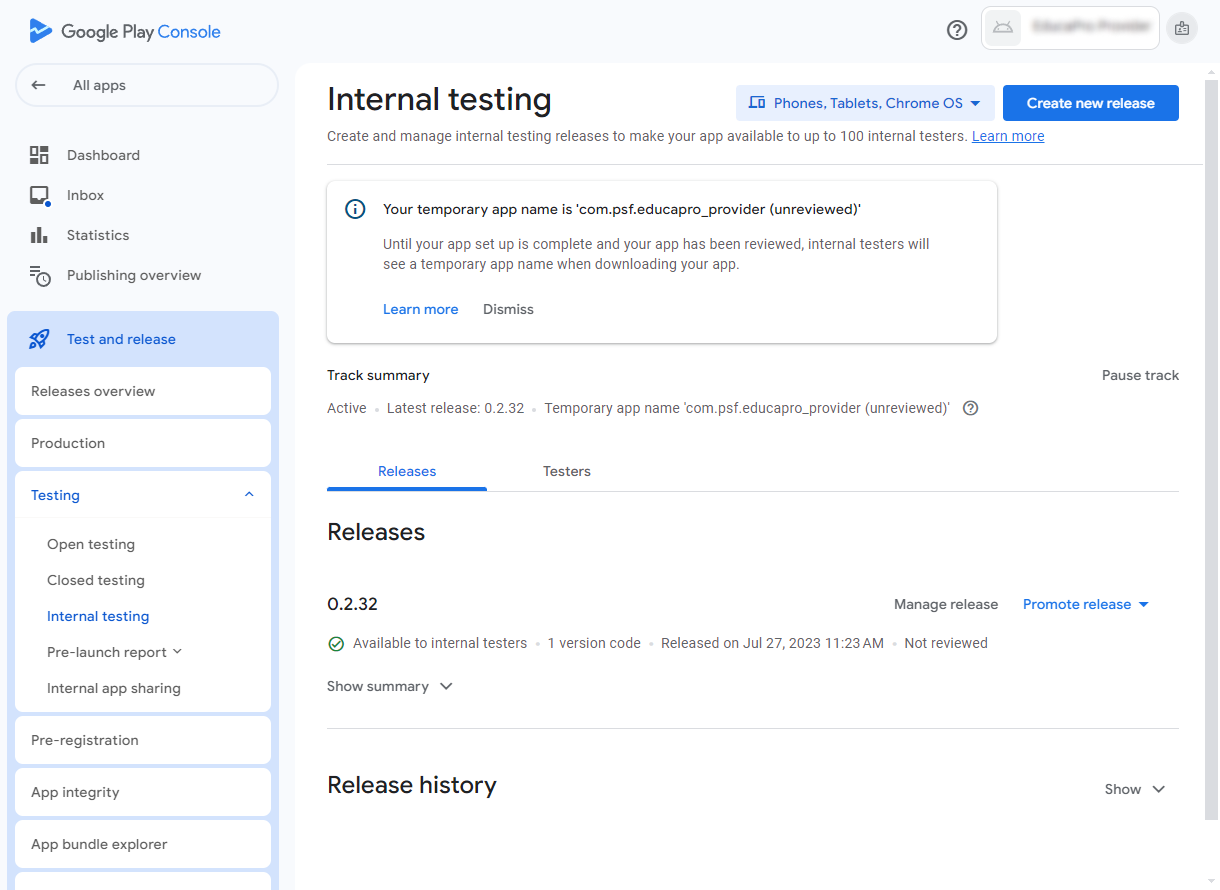Click 'Available to internal testers' status text

pos(440,643)
